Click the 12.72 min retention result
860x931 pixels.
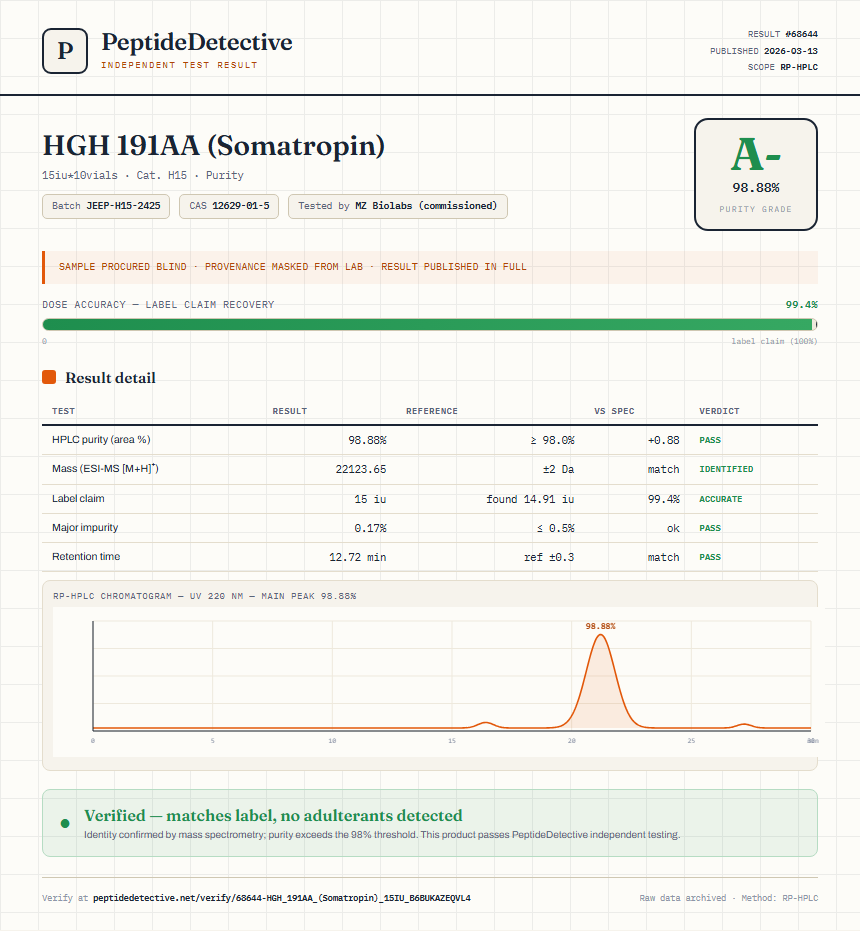pos(358,557)
